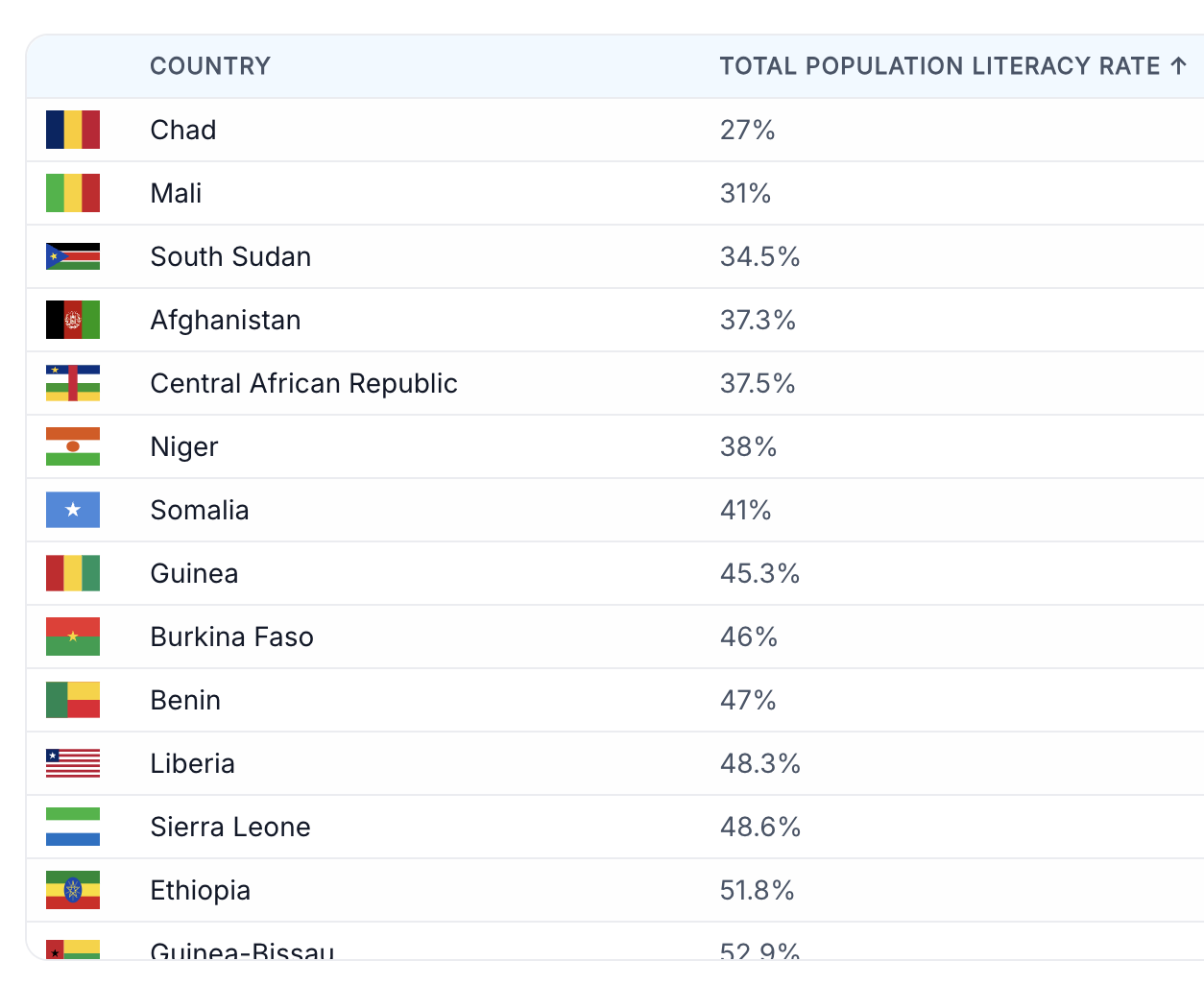Click the Liberia flag icon
This screenshot has height=985, width=1204.
pos(73,763)
